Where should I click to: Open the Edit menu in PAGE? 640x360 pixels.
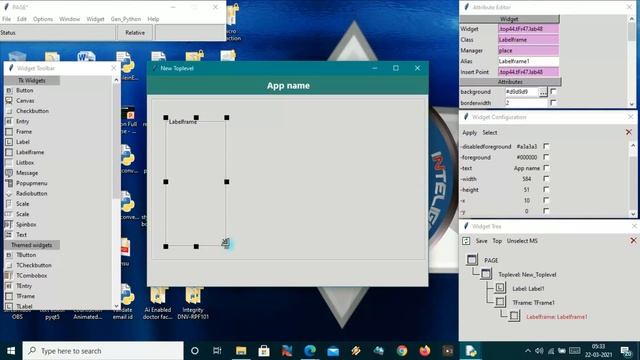coord(22,19)
